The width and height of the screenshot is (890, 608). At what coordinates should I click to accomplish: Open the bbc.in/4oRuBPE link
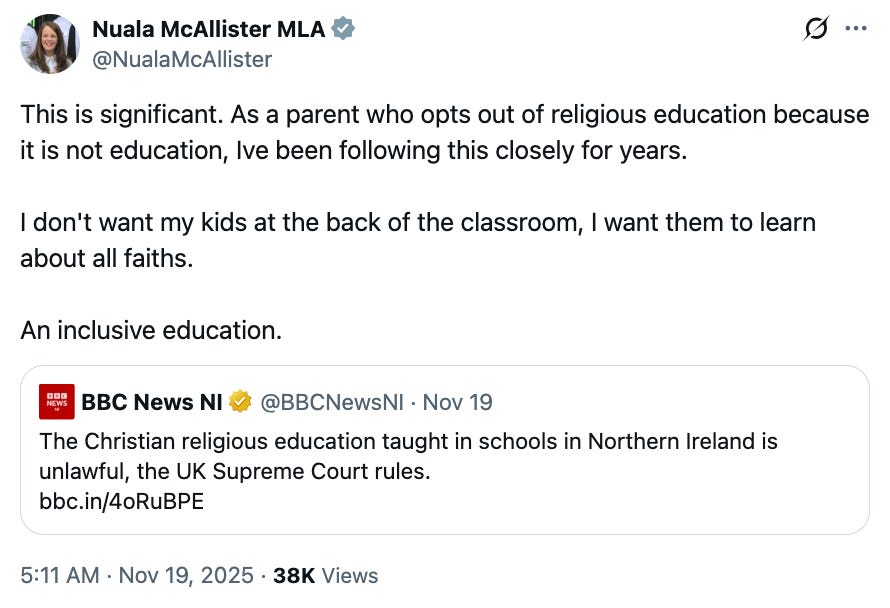(x=121, y=501)
